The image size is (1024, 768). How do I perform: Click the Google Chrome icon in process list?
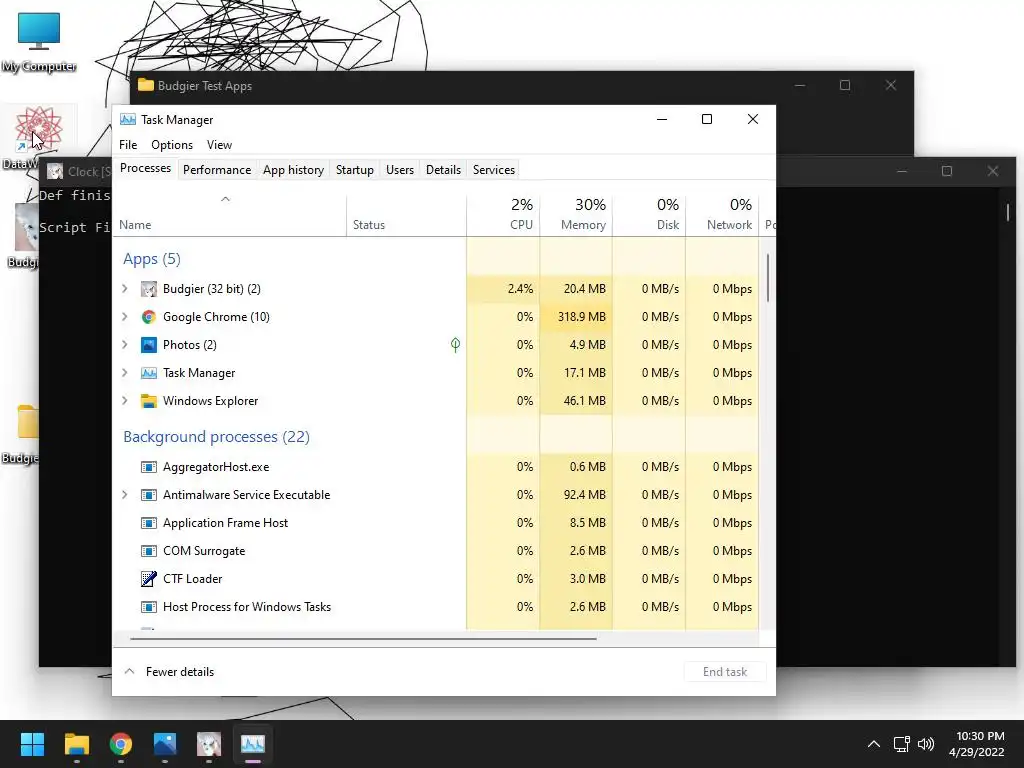[x=149, y=317]
